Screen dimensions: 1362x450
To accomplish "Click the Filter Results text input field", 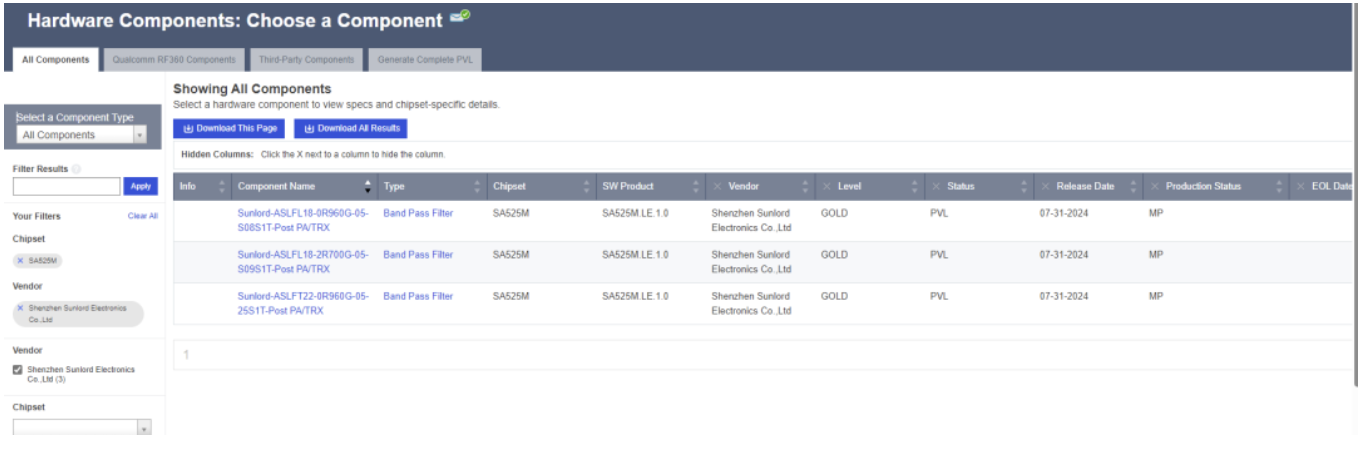I will 67,186.
